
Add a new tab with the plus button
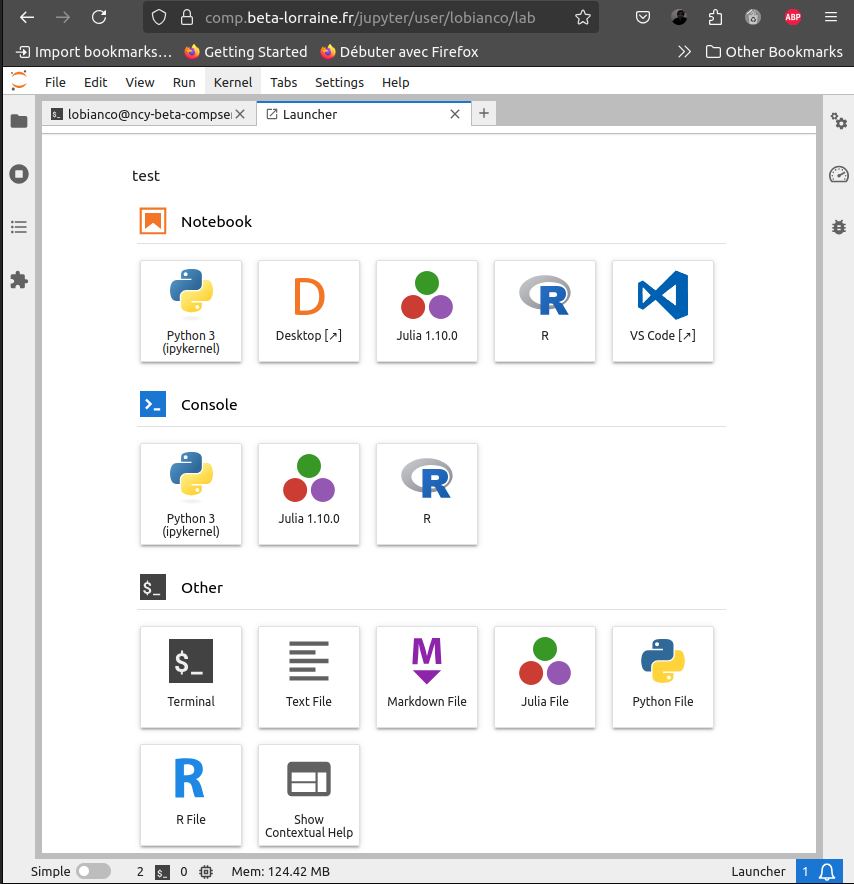[484, 113]
